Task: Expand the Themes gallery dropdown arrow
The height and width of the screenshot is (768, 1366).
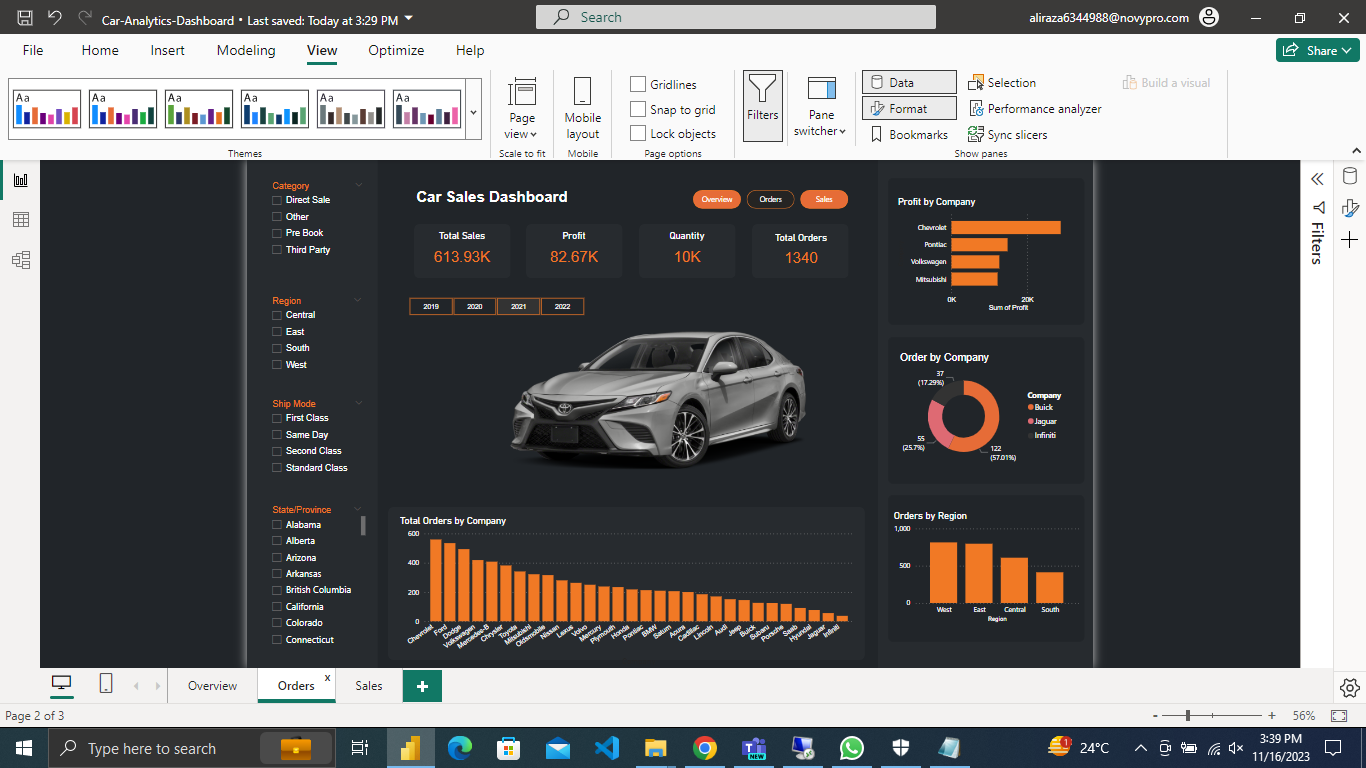Action: 473,113
